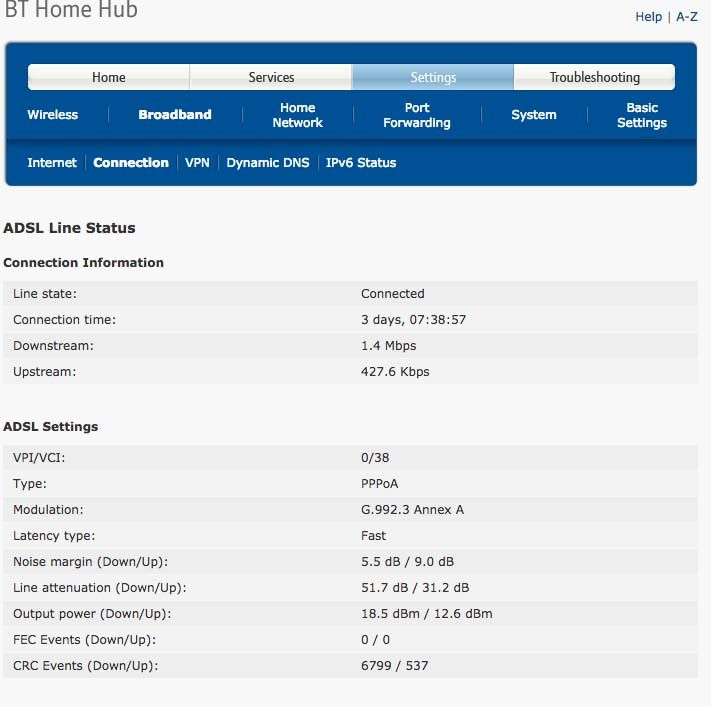
Task: Click the Connected line state value
Action: (x=393, y=294)
